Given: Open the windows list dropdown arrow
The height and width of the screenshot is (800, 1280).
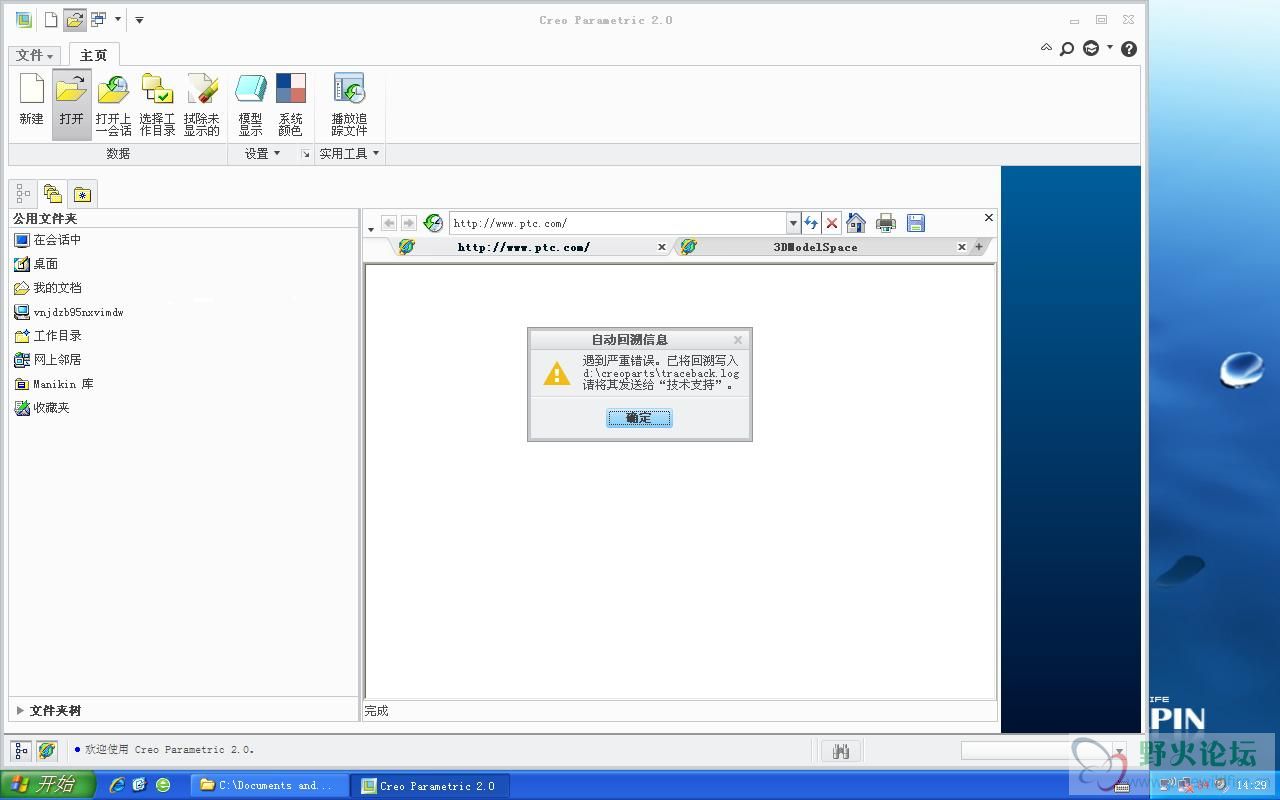Looking at the screenshot, I should [x=118, y=19].
